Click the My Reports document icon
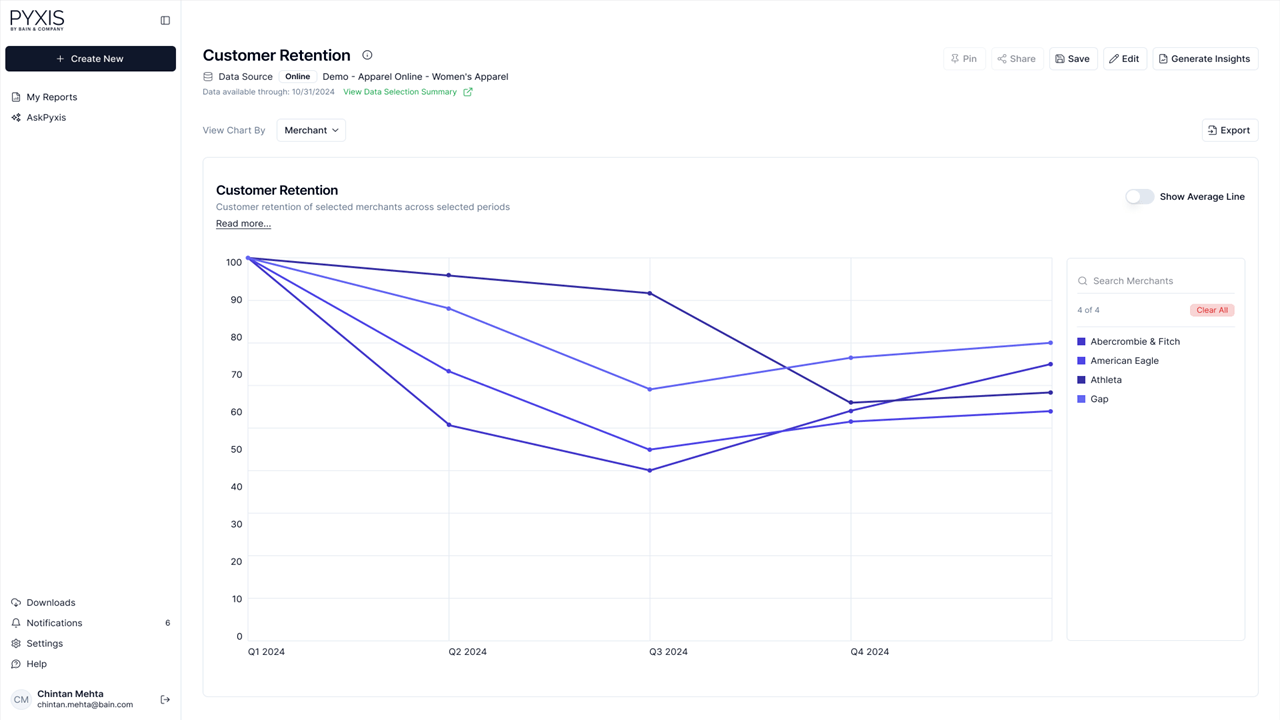This screenshot has width=1280, height=720. point(16,97)
